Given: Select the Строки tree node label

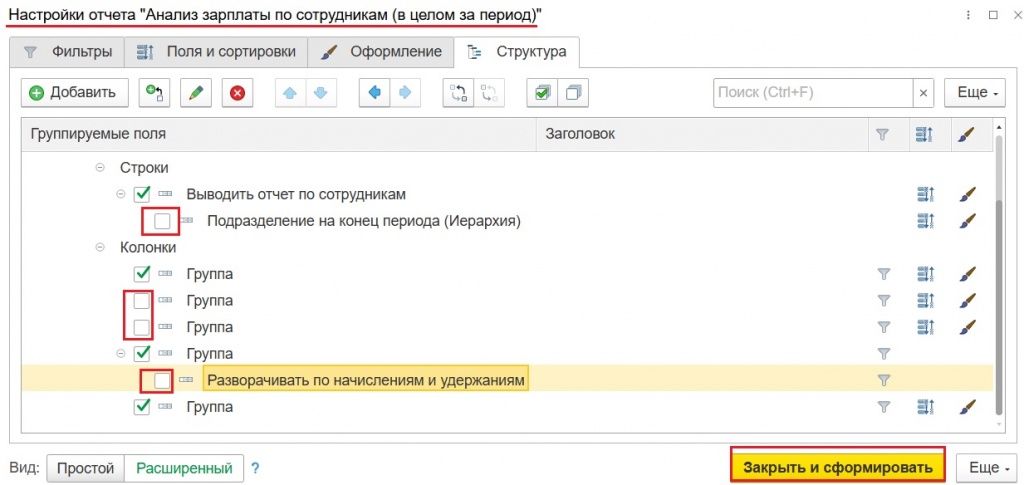Looking at the screenshot, I should (144, 168).
